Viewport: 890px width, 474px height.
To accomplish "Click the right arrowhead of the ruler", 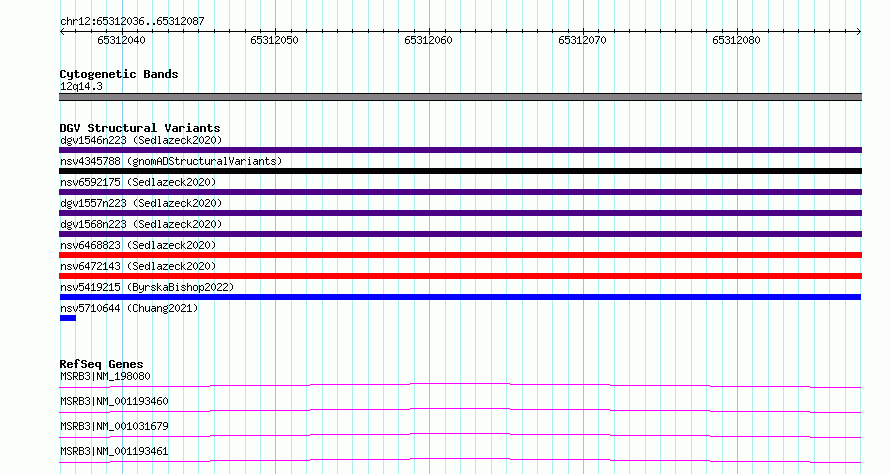I will (859, 32).
